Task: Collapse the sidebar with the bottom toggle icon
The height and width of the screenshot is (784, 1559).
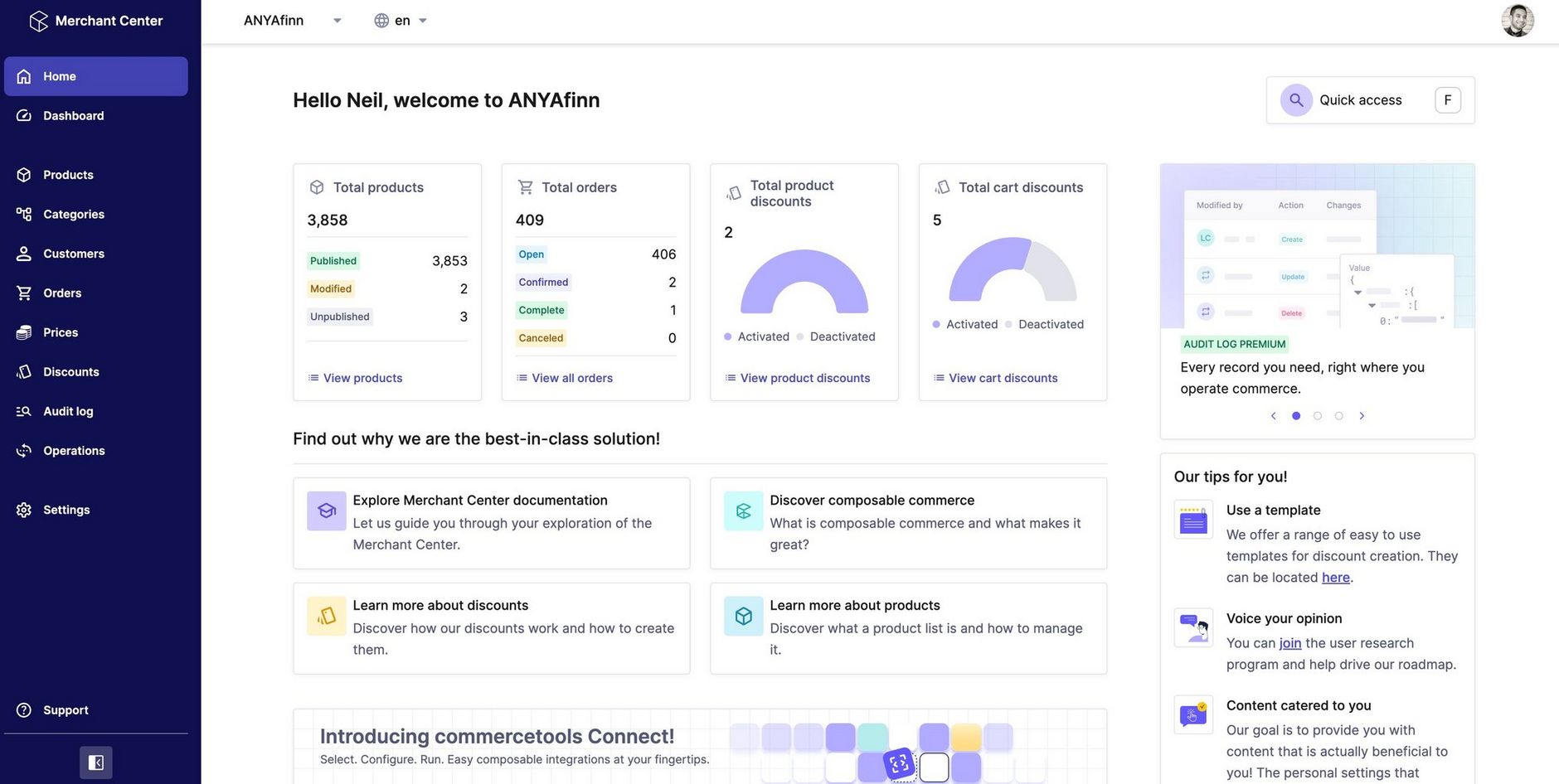Action: pyautogui.click(x=96, y=762)
